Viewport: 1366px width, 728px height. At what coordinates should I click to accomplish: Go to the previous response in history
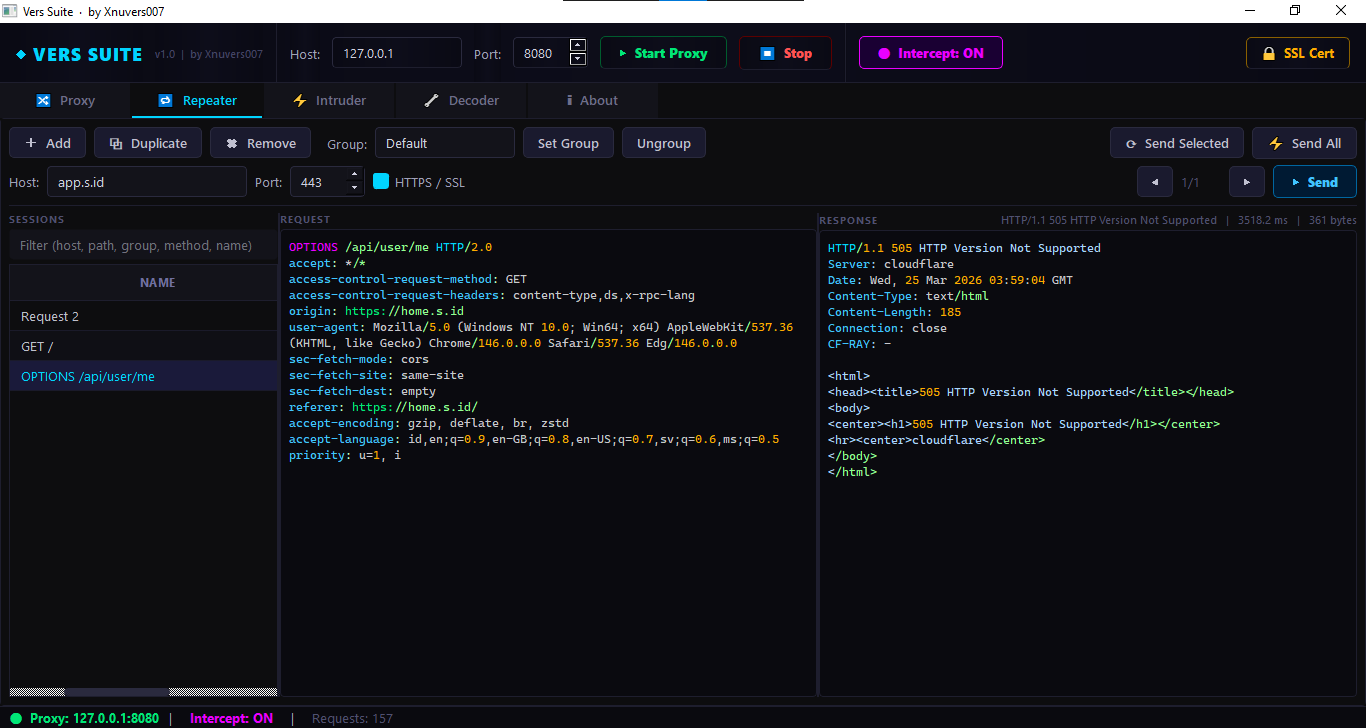tap(1155, 182)
